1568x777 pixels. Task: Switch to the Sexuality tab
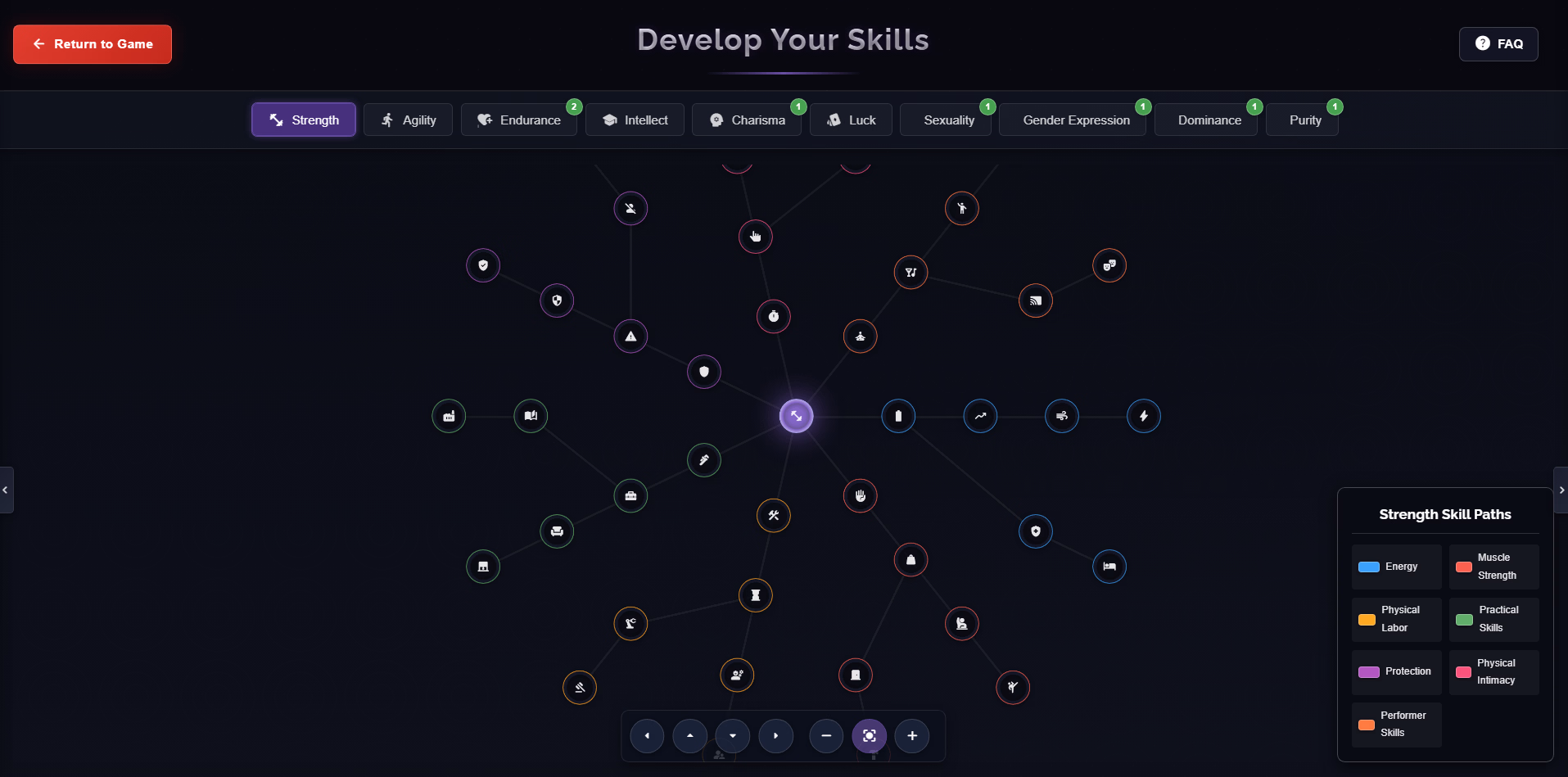[x=946, y=120]
